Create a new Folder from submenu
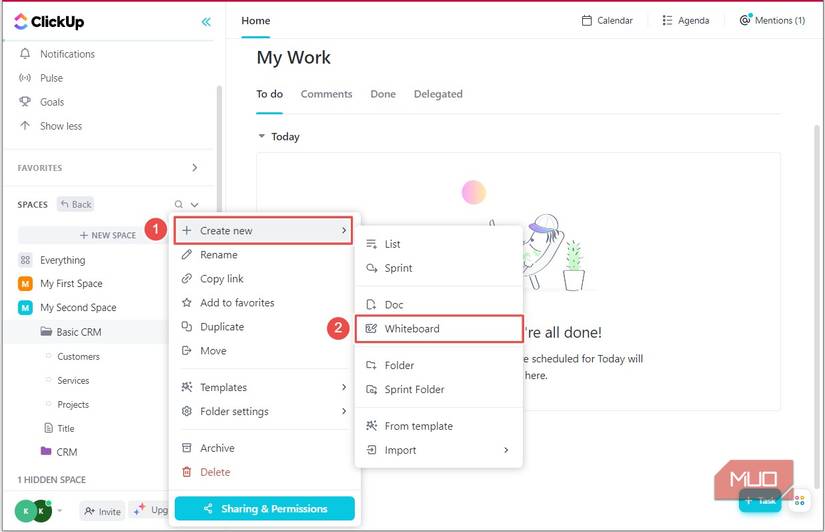This screenshot has height=532, width=825. click(x=399, y=365)
